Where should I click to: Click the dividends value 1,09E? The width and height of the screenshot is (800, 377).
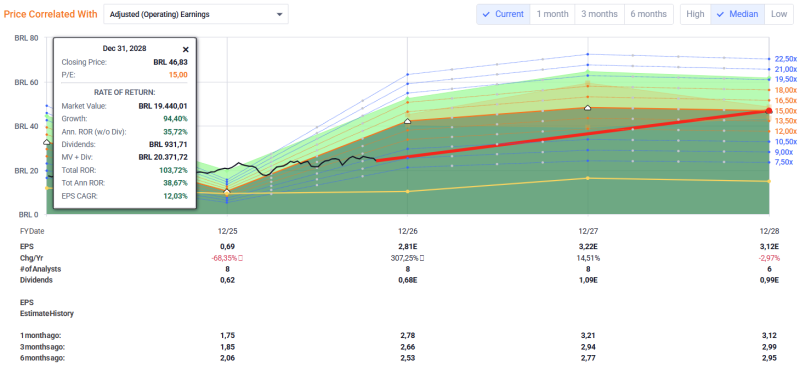pyautogui.click(x=588, y=280)
